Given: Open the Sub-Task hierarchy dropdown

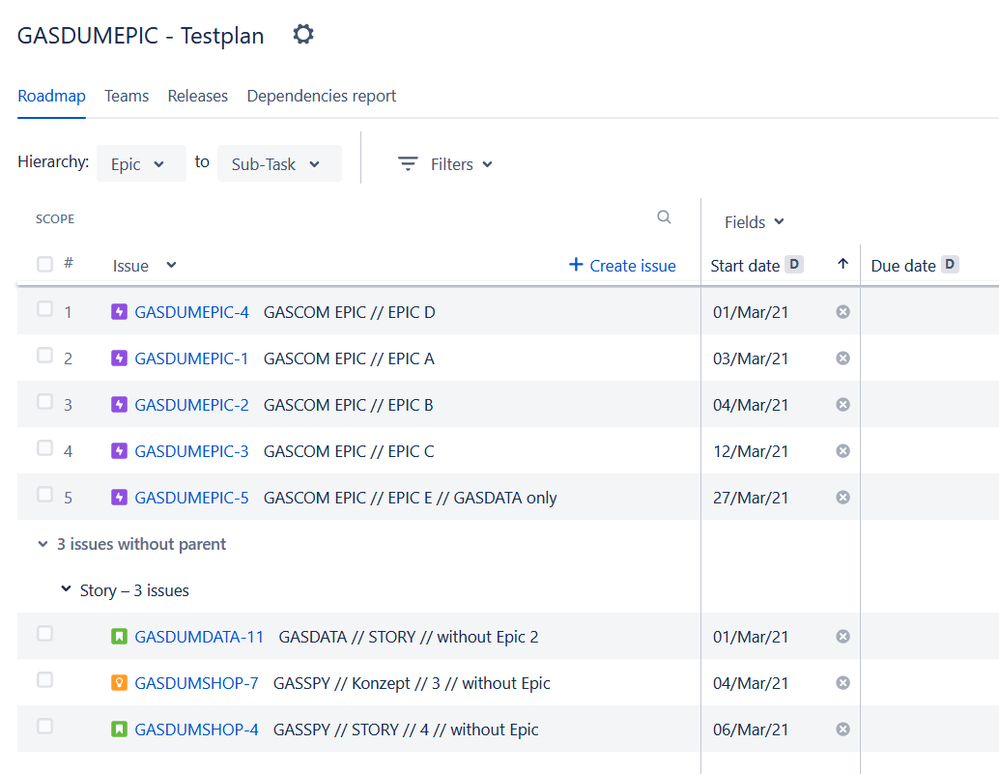Looking at the screenshot, I should click(278, 164).
